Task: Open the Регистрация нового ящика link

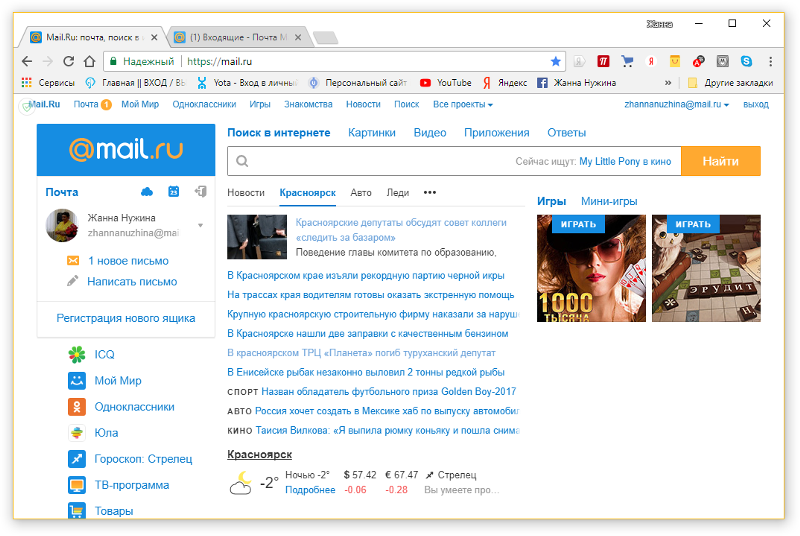Action: pos(126,318)
